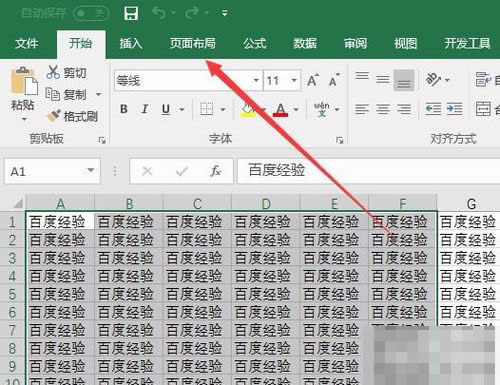This screenshot has height=385, width=500.
Task: Toggle the AutoSave switch
Action: [x=91, y=13]
